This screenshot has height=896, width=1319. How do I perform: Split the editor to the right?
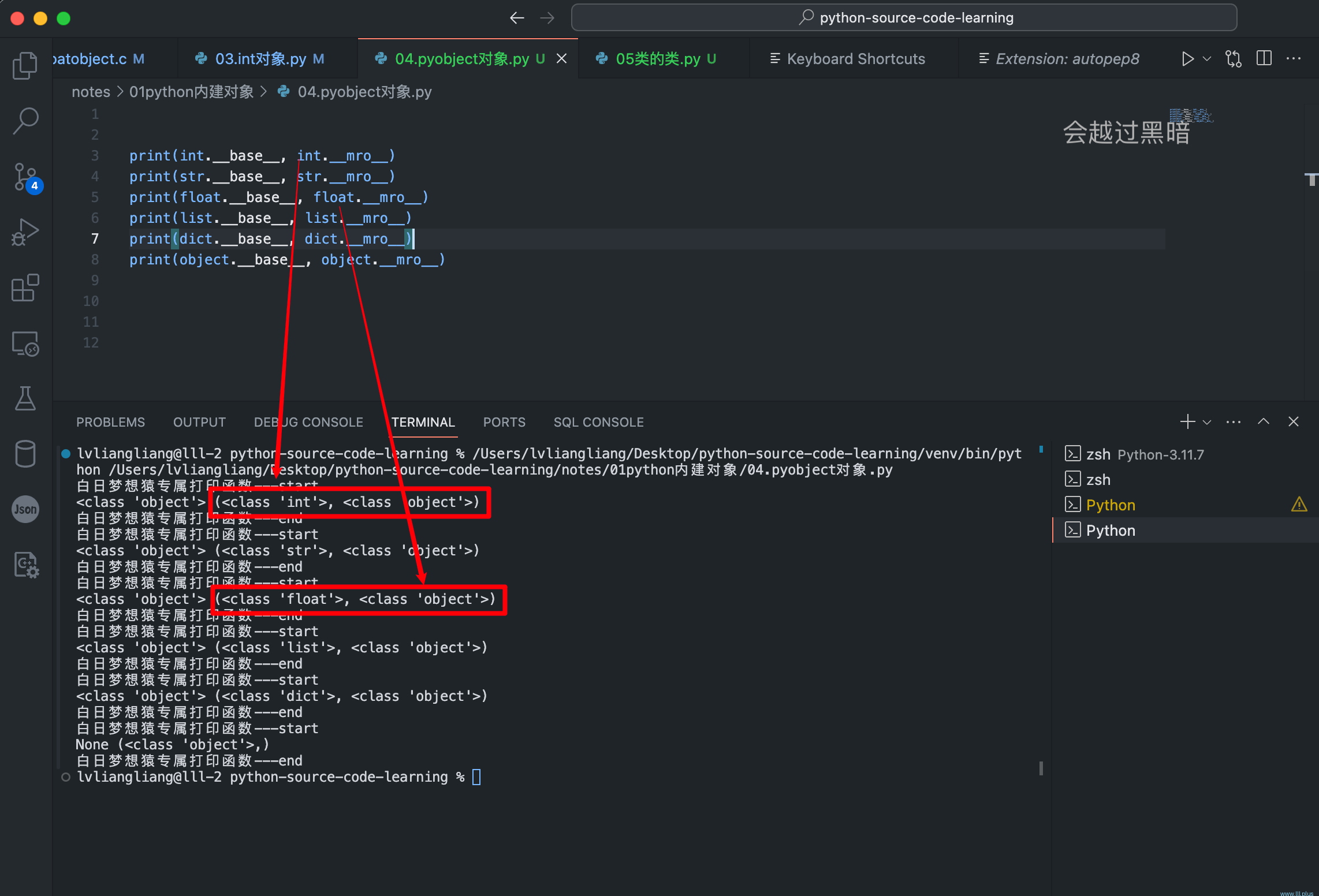[1264, 59]
